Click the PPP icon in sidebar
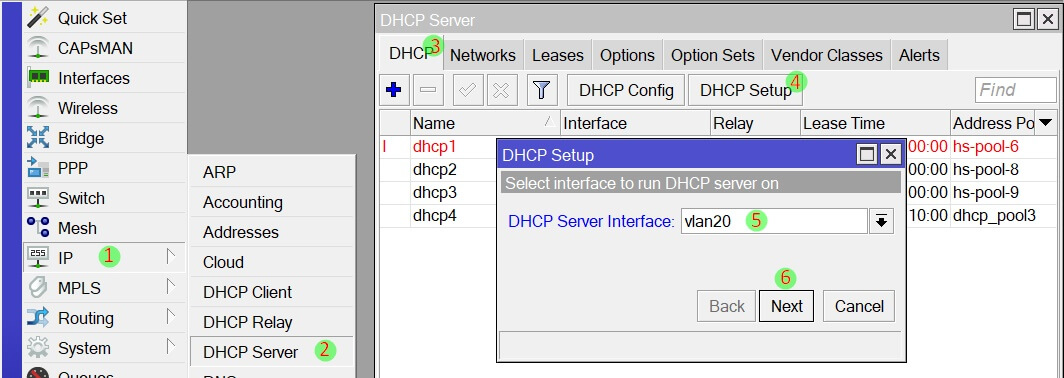1064x378 pixels. pos(38,168)
